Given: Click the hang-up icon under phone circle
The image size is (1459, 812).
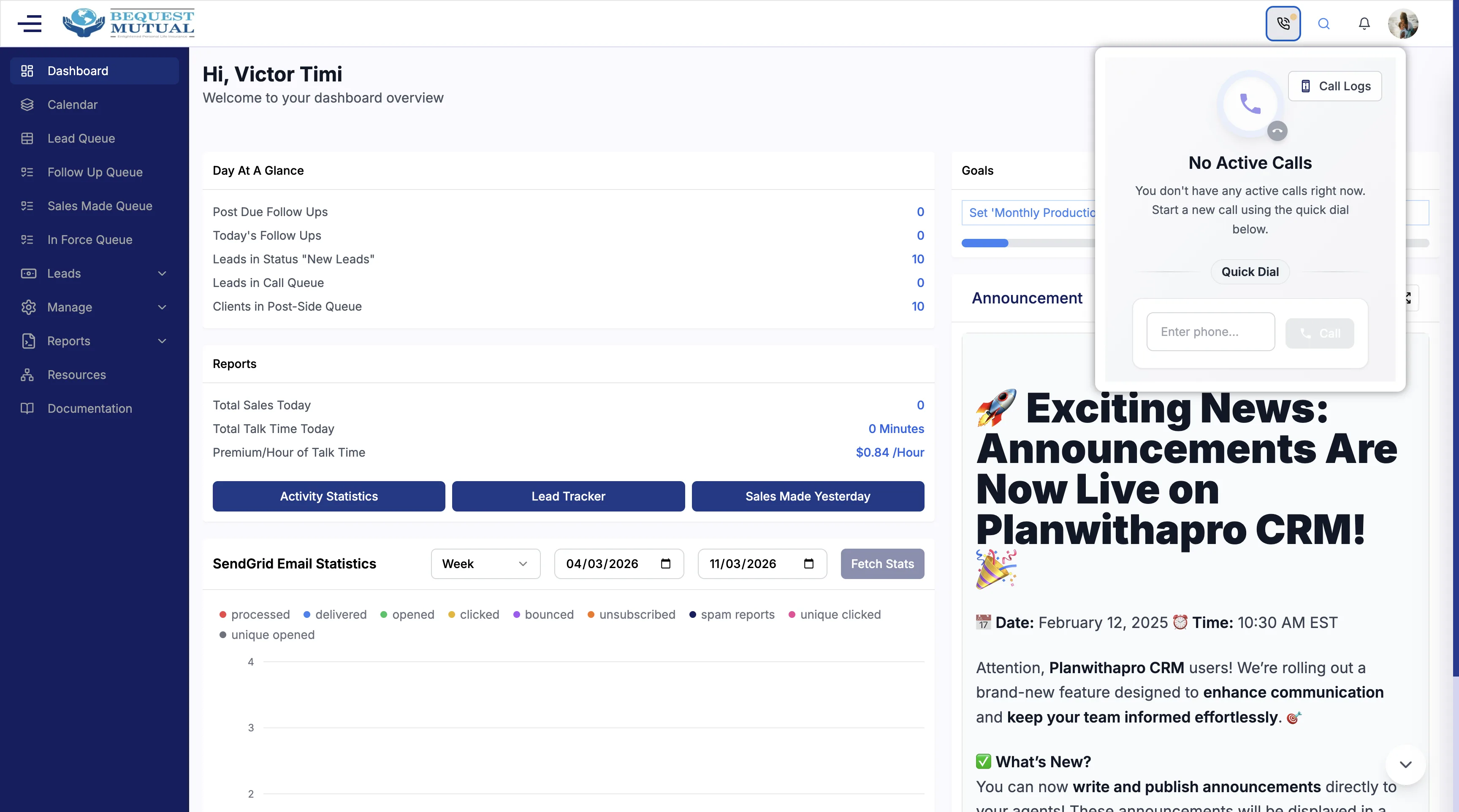Looking at the screenshot, I should [x=1277, y=131].
